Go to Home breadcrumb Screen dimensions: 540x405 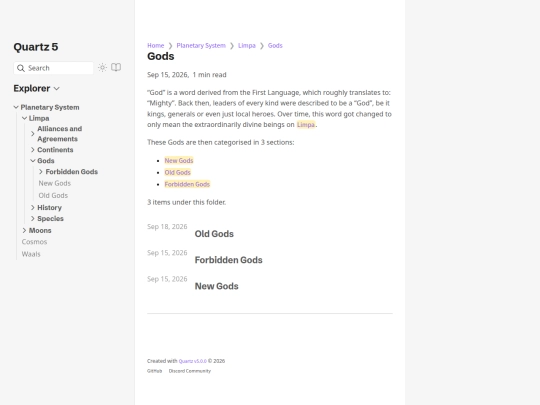[x=156, y=45]
